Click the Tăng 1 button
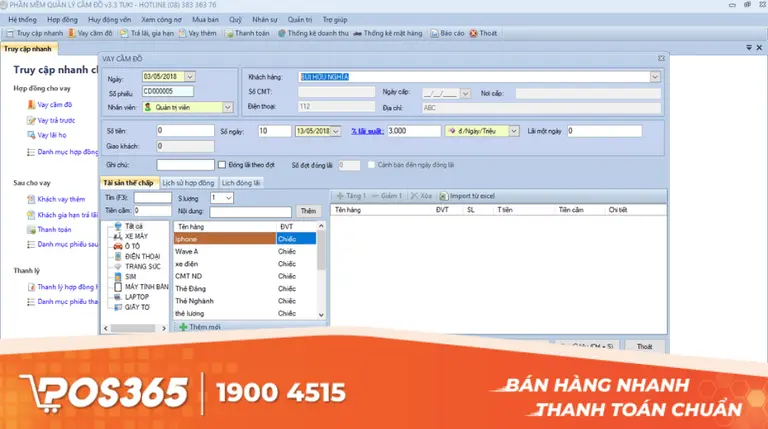The image size is (768, 429). pos(351,196)
